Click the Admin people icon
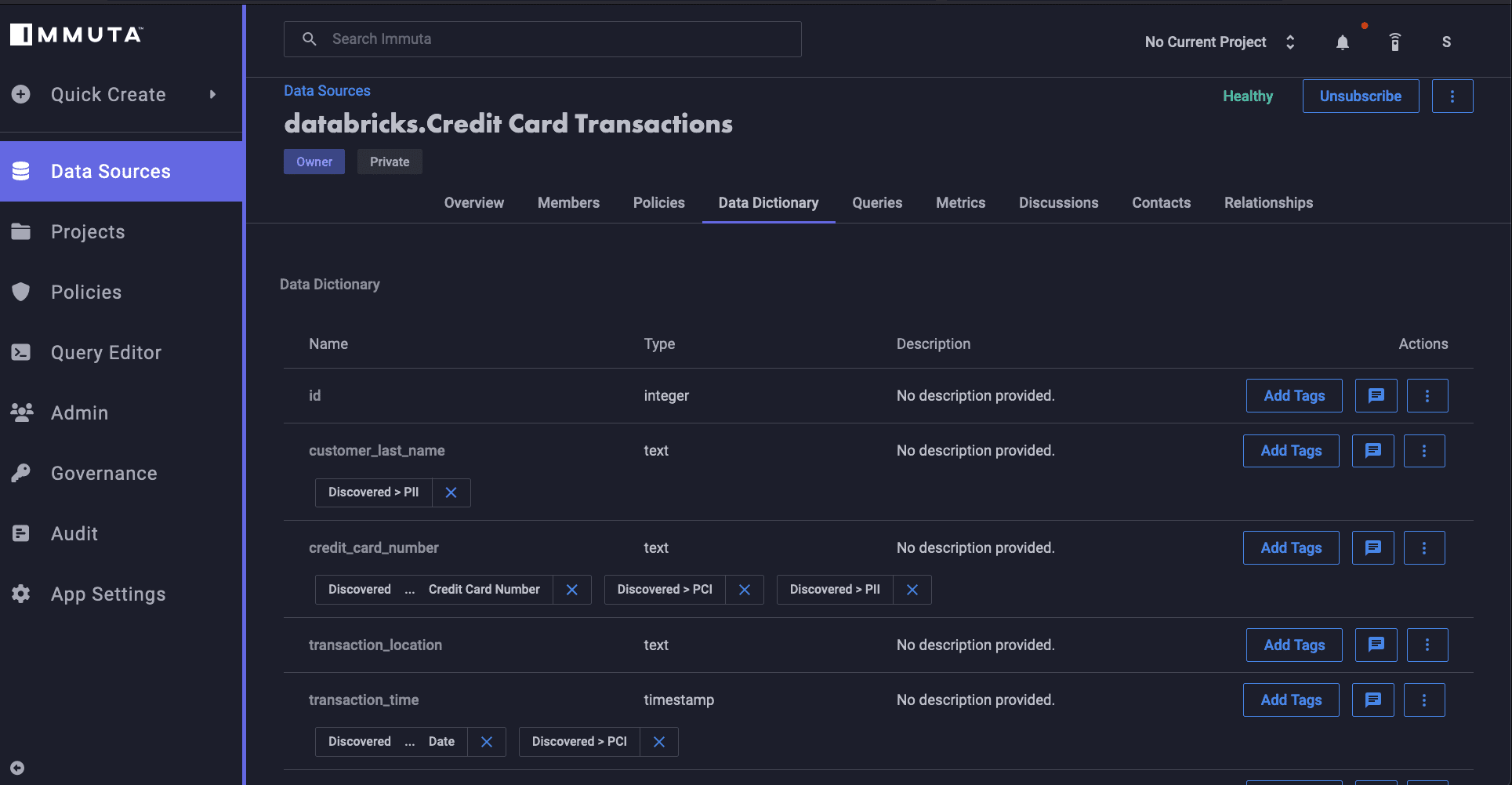Viewport: 1512px width, 785px height. 21,412
